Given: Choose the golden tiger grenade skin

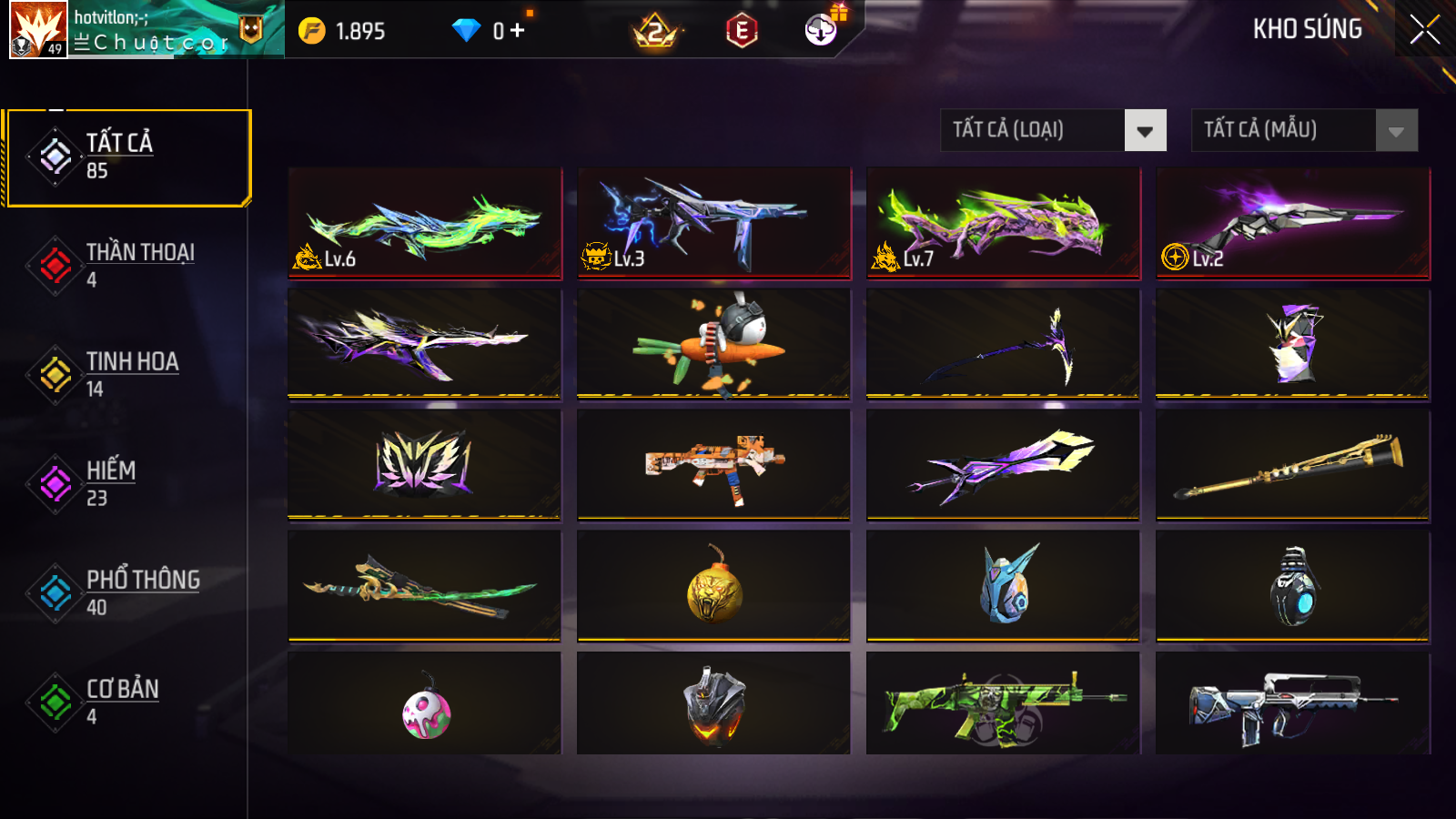Looking at the screenshot, I should (x=714, y=586).
